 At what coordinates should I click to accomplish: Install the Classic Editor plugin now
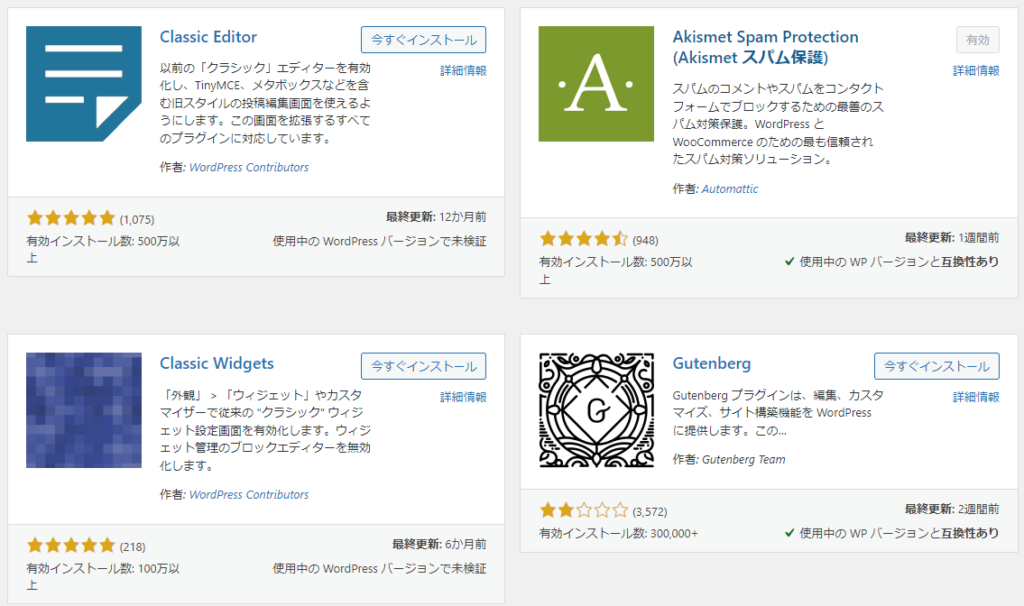pyautogui.click(x=423, y=40)
